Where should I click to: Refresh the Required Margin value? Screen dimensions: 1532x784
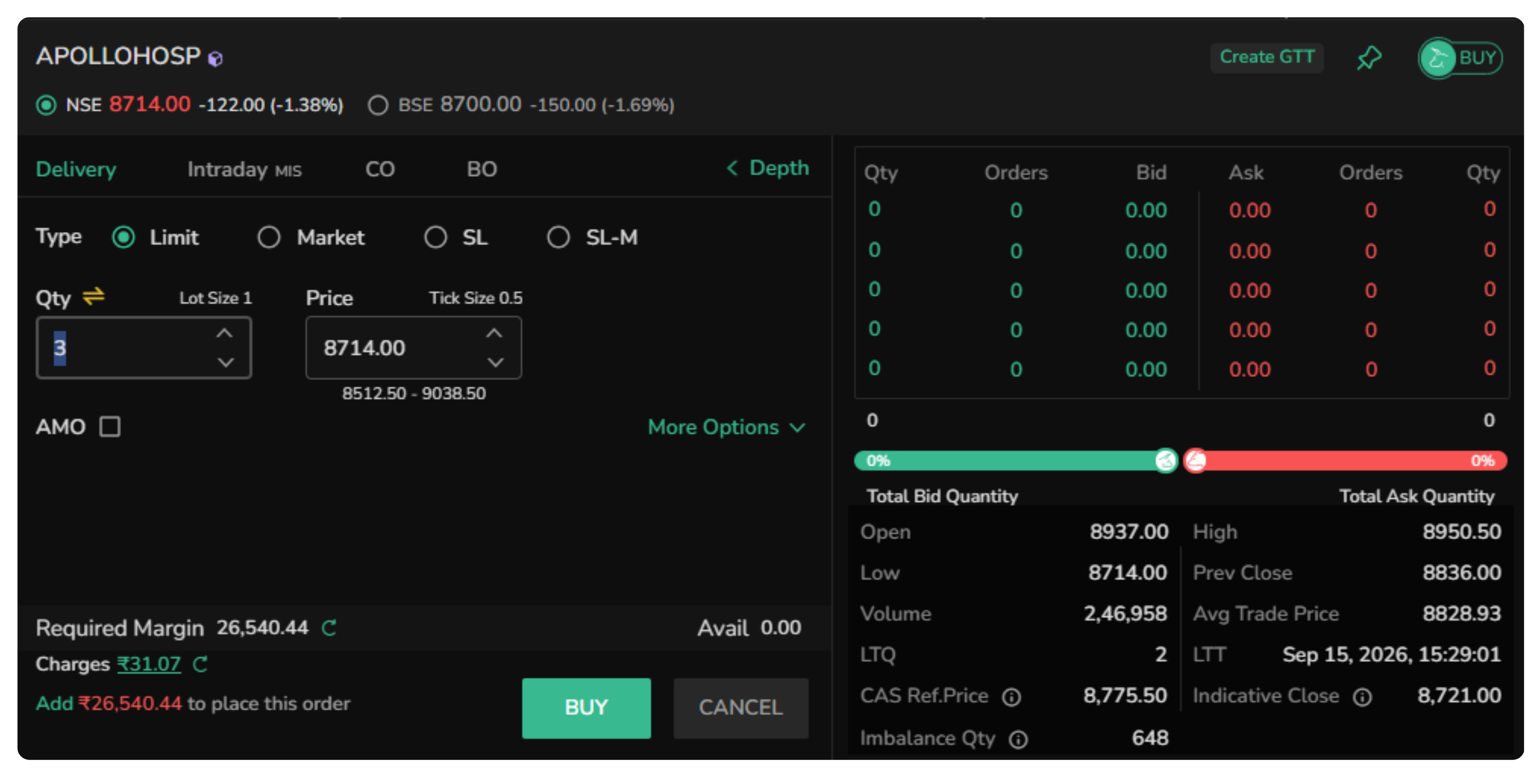(x=329, y=628)
